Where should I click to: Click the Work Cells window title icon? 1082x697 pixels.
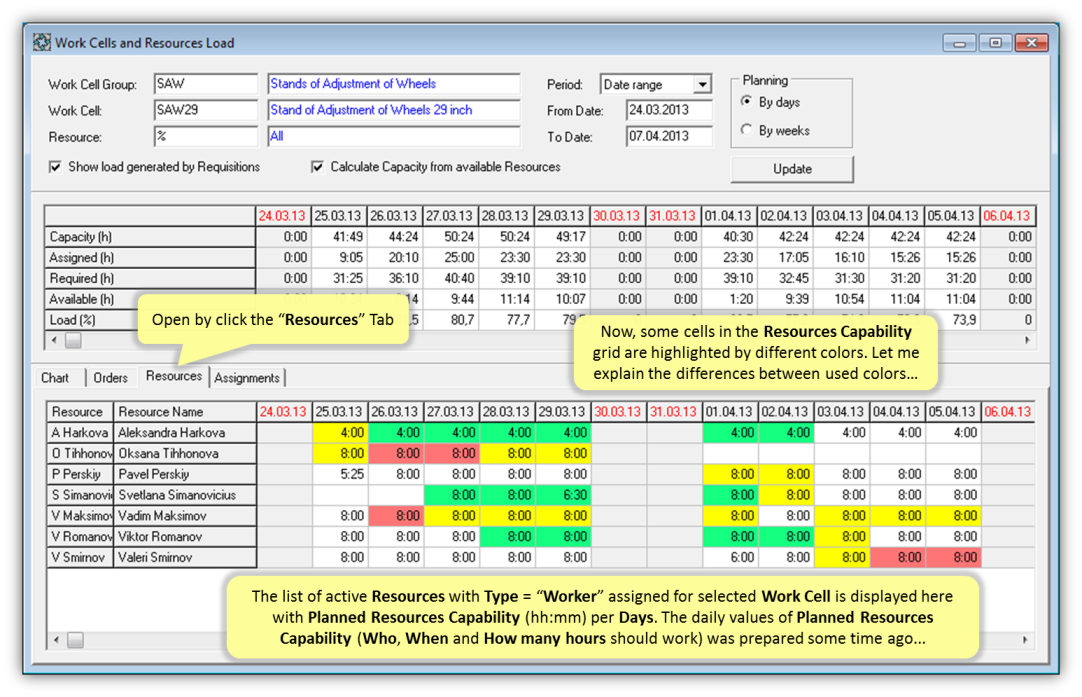pos(42,43)
